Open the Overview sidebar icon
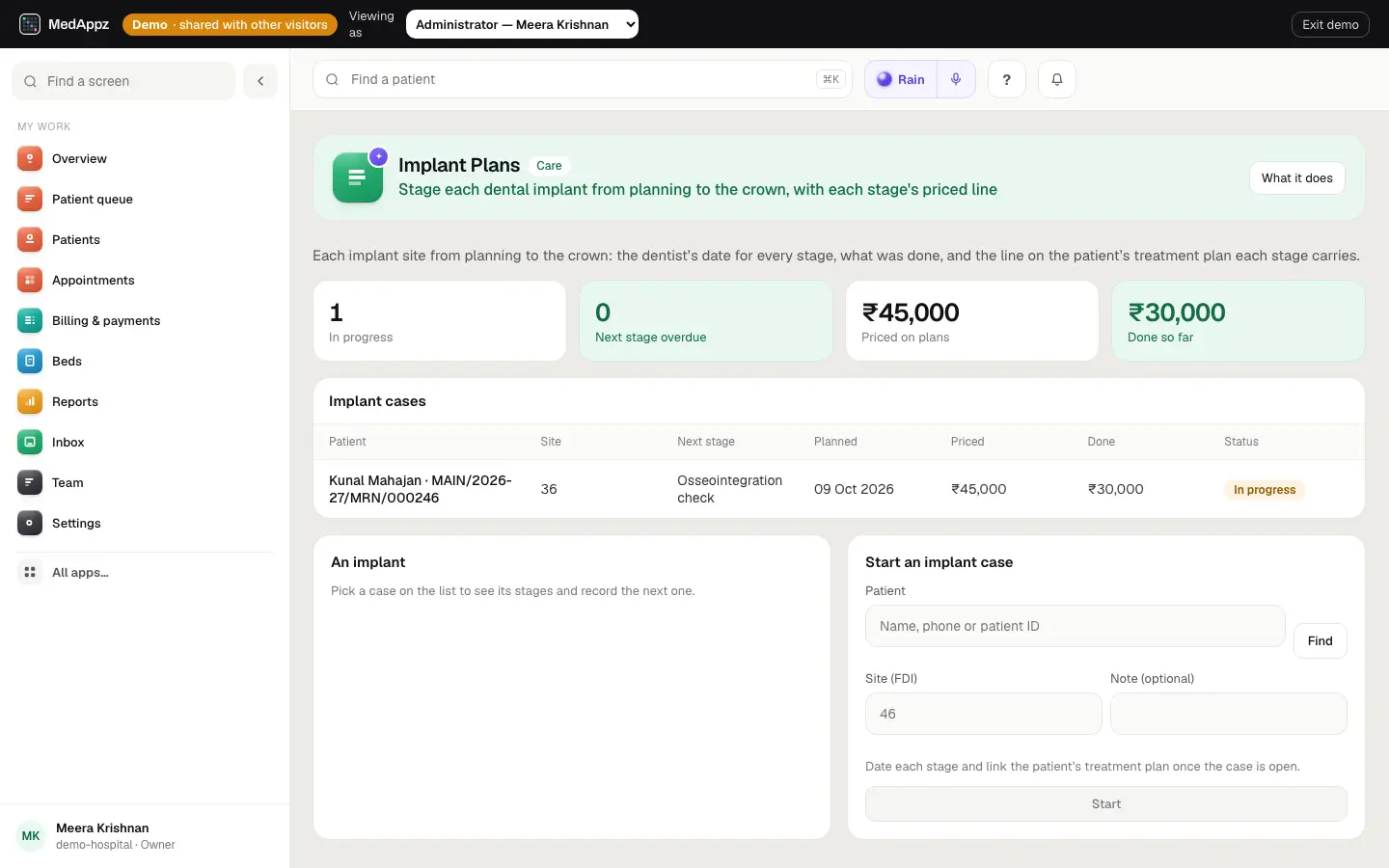Image resolution: width=1389 pixels, height=868 pixels. [x=30, y=159]
